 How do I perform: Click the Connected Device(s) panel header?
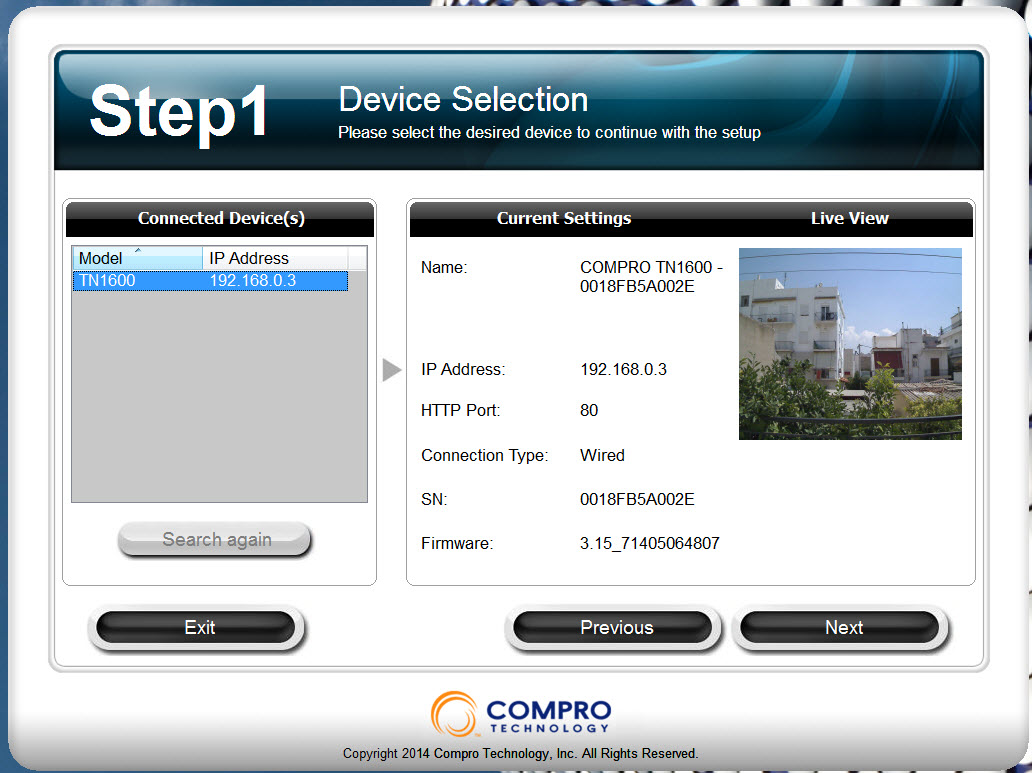click(x=220, y=218)
